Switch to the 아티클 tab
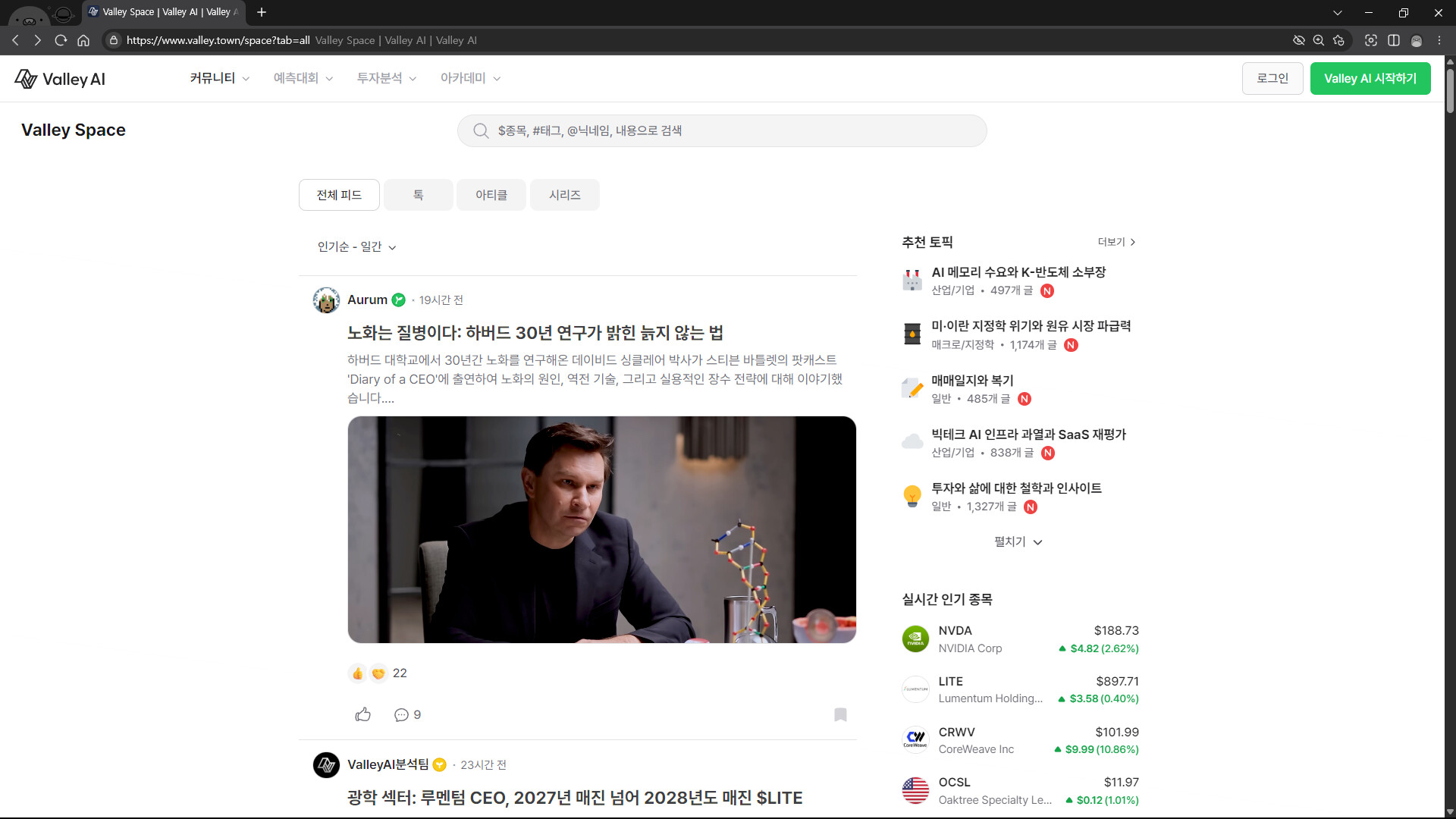 pyautogui.click(x=491, y=195)
